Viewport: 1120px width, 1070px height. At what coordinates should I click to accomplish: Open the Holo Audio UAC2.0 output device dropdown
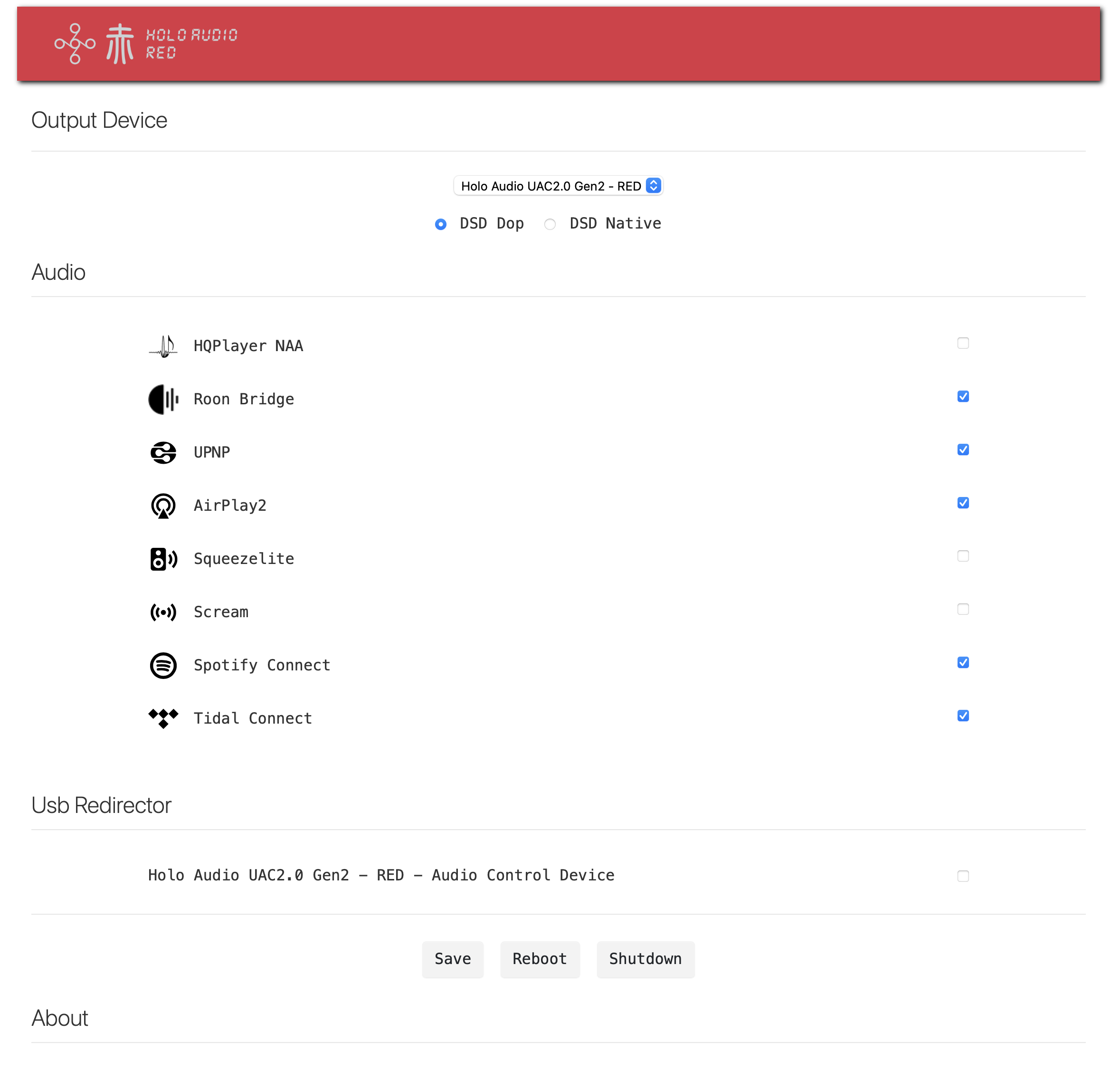(x=558, y=186)
